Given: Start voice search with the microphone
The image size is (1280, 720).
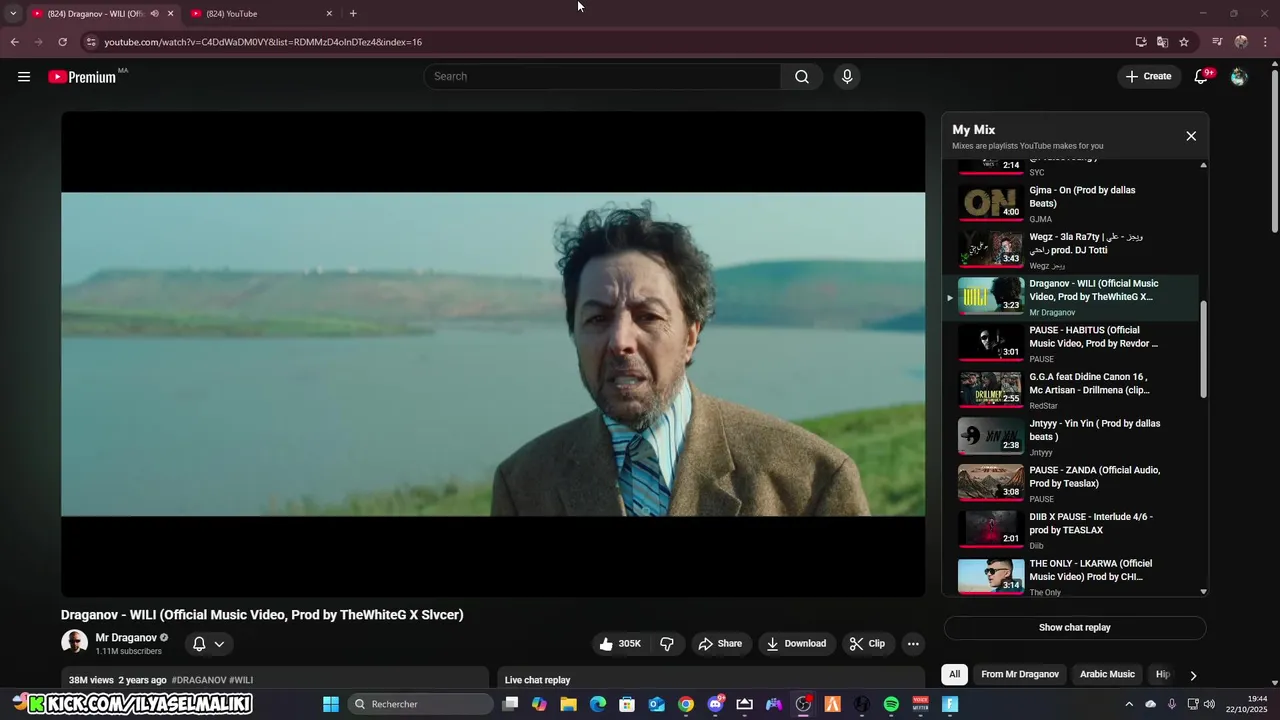Looking at the screenshot, I should 847,77.
